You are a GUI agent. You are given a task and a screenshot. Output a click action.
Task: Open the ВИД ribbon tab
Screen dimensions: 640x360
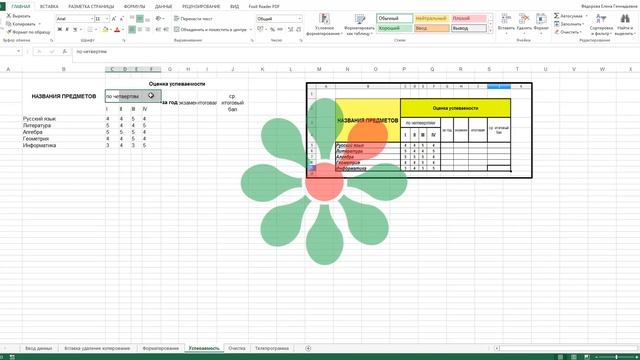[234, 7]
